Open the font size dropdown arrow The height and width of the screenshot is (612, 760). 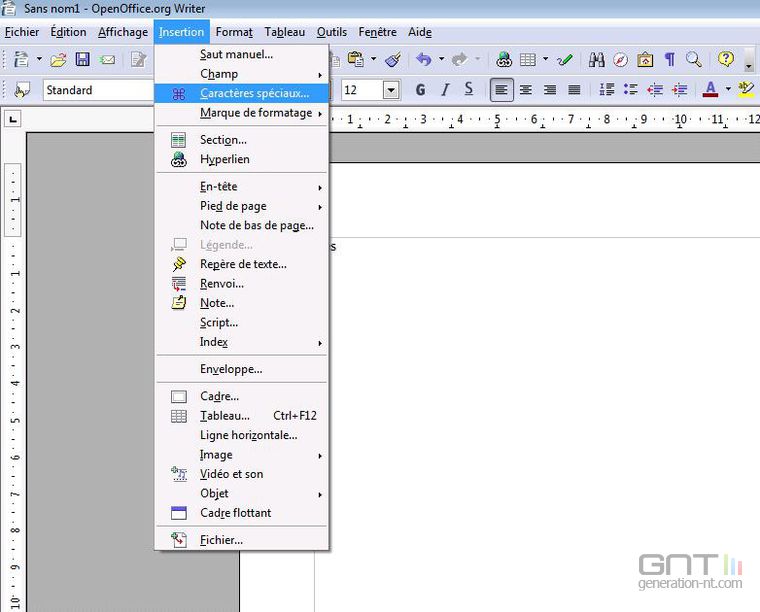coord(391,90)
